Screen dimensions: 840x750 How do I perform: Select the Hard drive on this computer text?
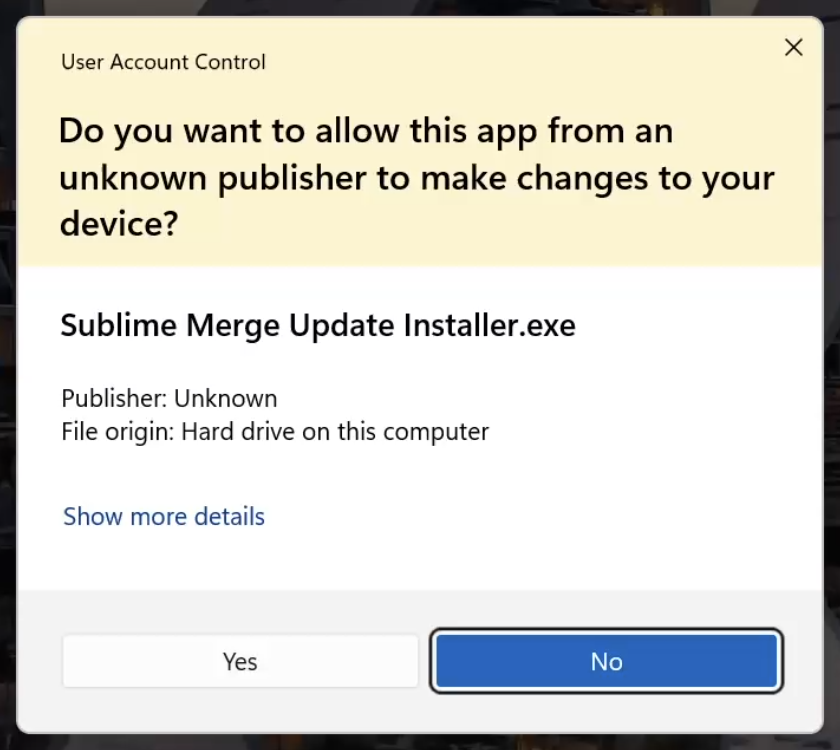point(335,432)
